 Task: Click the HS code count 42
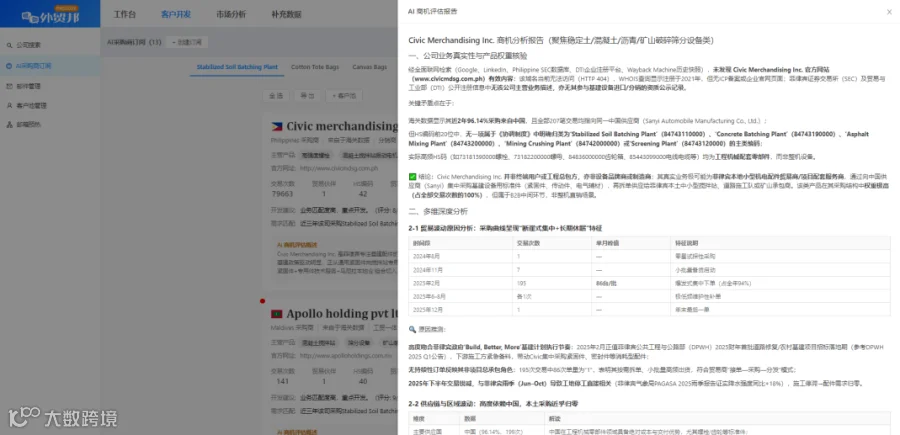point(363,195)
